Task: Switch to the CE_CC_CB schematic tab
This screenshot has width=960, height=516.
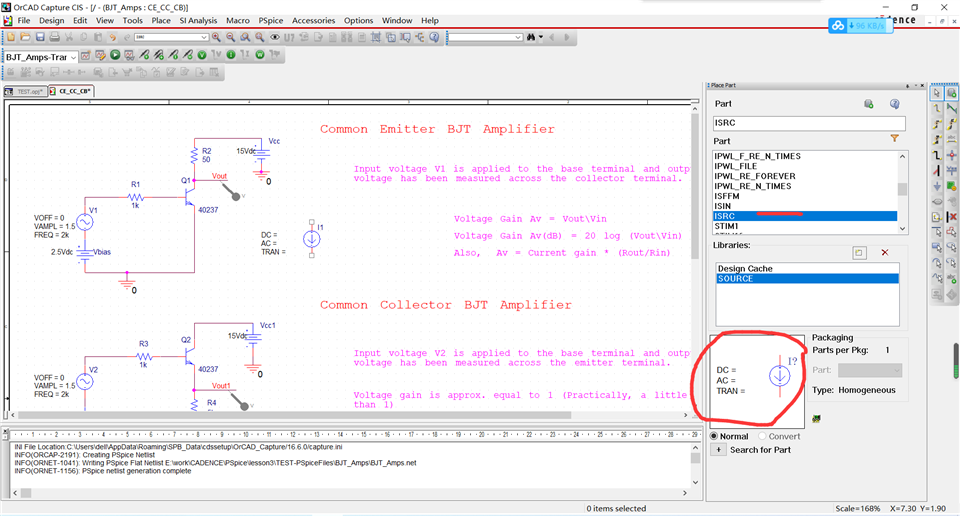Action: coord(71,91)
